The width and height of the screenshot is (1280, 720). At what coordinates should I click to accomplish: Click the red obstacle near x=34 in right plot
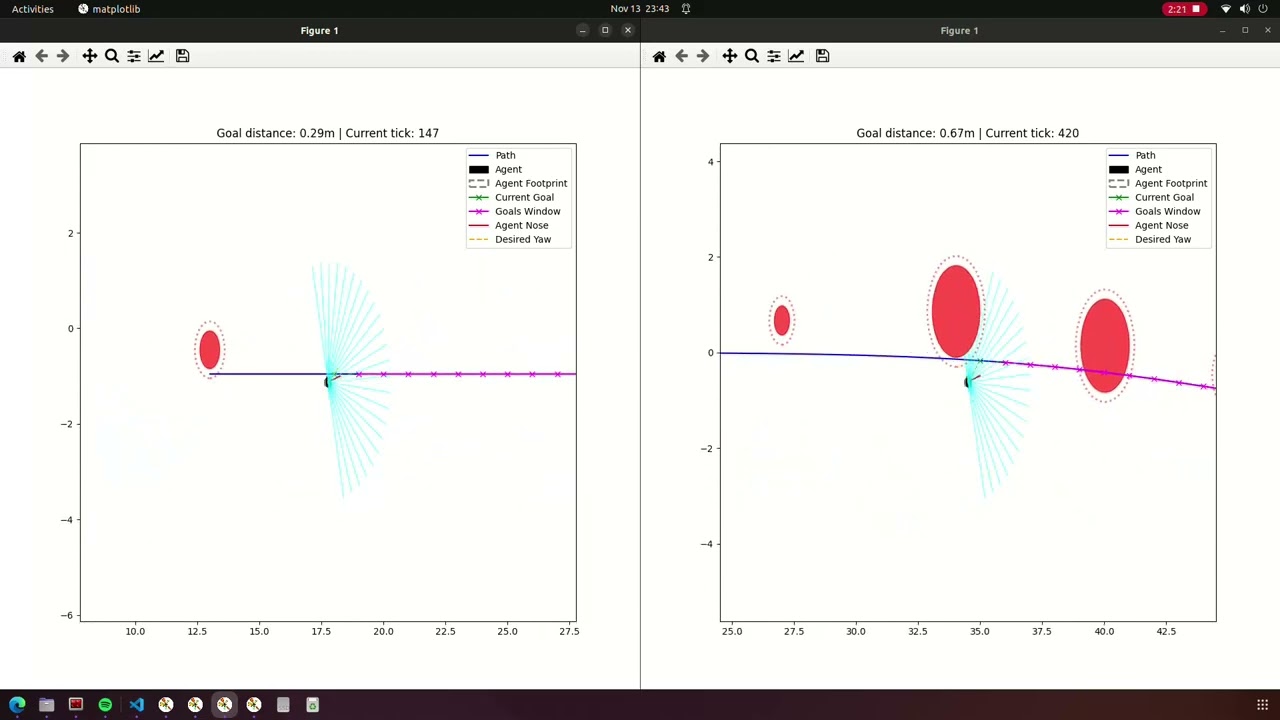coord(955,310)
